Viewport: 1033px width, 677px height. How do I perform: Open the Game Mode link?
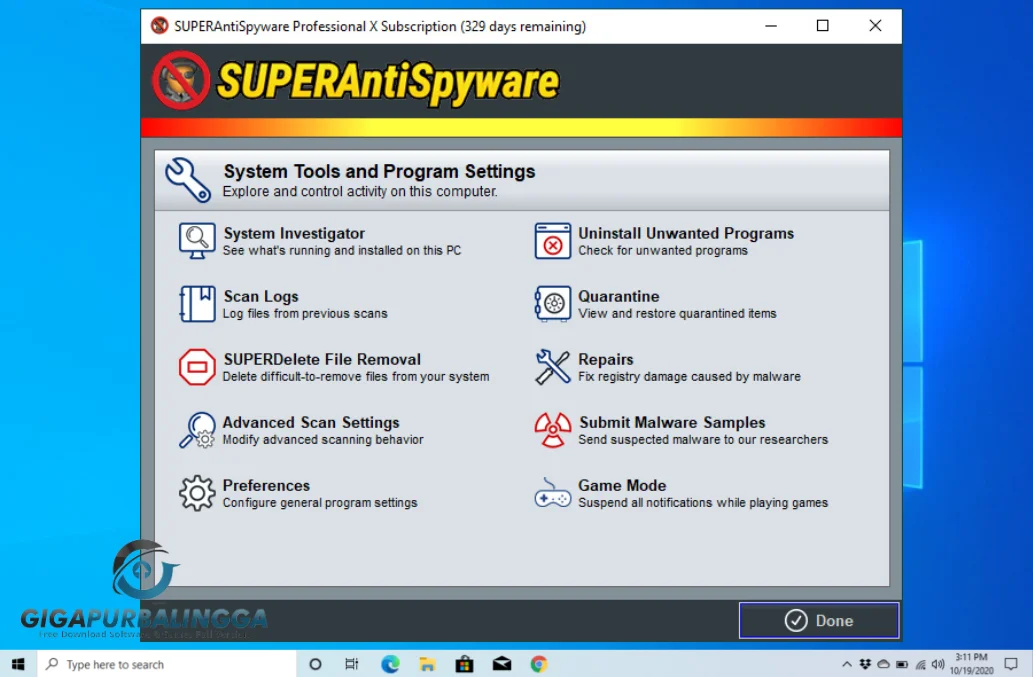[622, 485]
